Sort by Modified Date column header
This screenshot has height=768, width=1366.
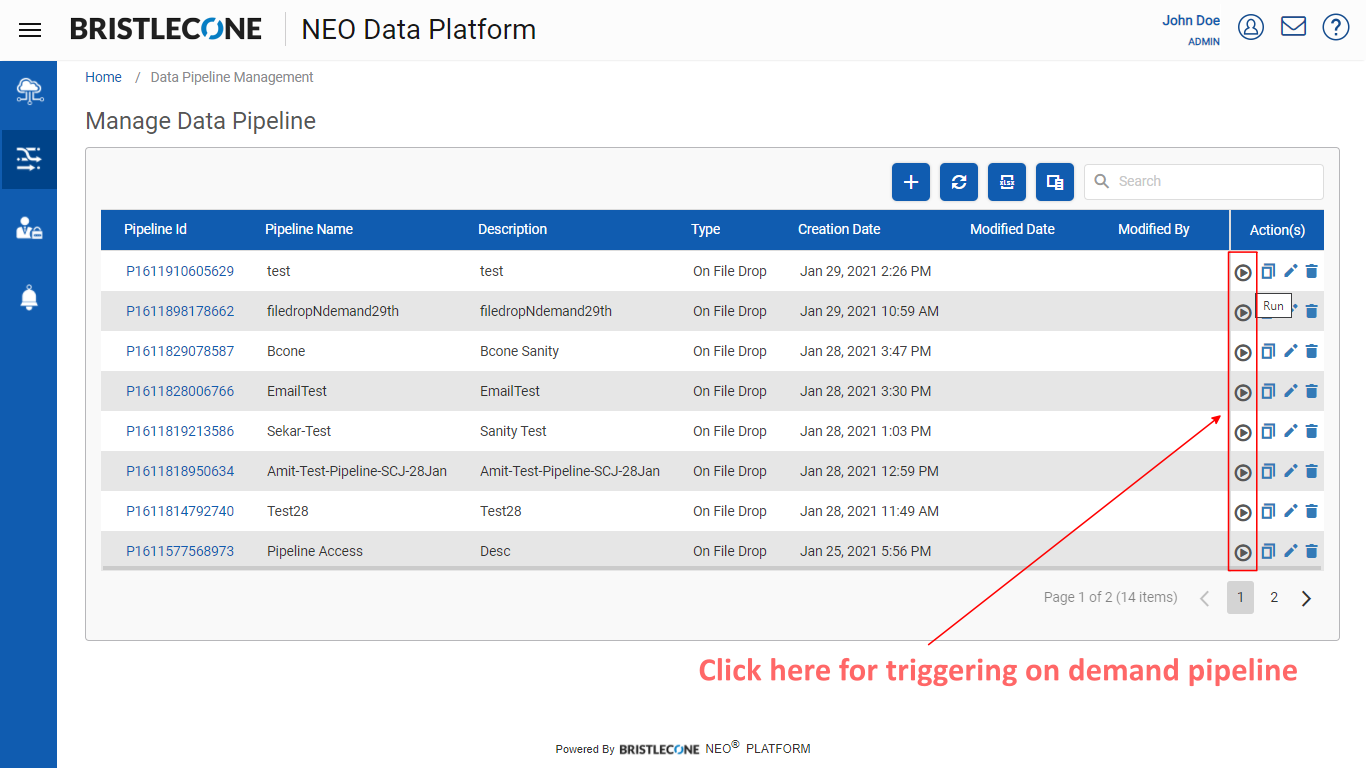coord(1012,229)
